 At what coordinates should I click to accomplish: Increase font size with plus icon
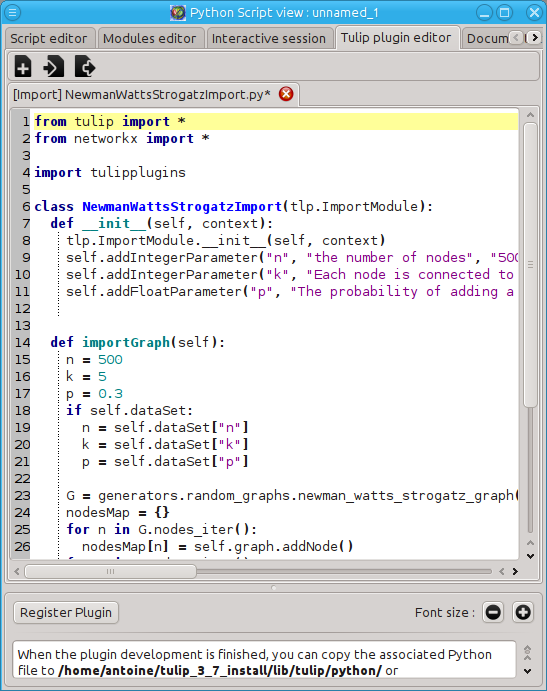click(523, 612)
